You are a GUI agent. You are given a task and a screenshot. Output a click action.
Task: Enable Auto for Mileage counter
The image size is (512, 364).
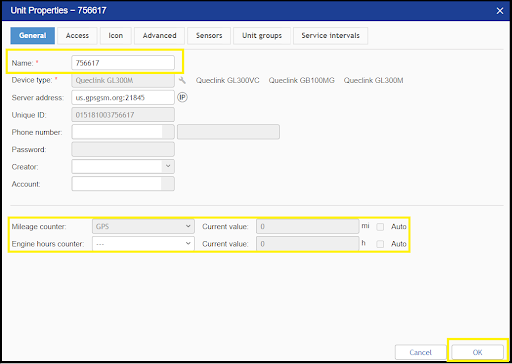(380, 227)
